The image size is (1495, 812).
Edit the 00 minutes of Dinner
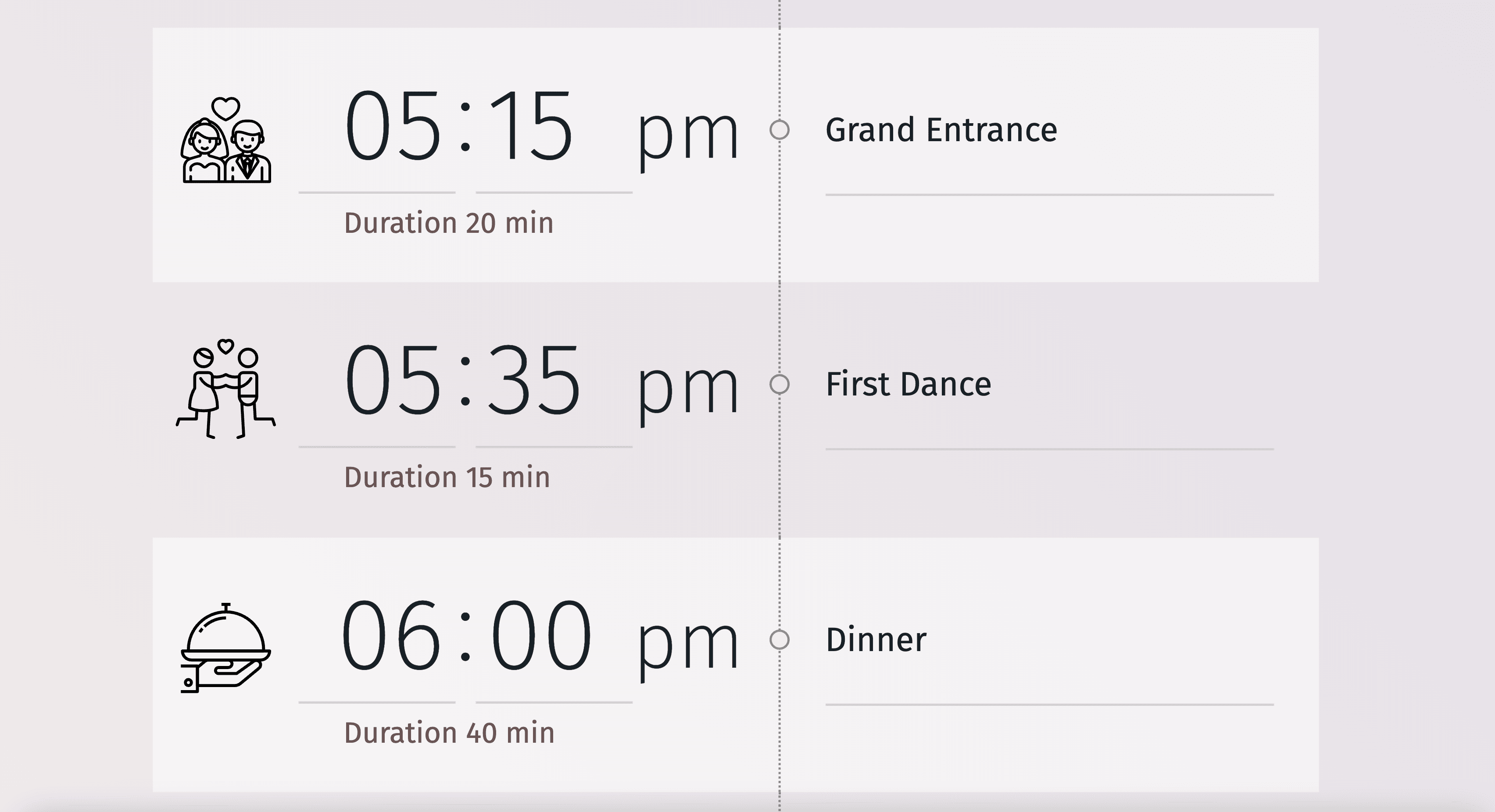point(541,636)
